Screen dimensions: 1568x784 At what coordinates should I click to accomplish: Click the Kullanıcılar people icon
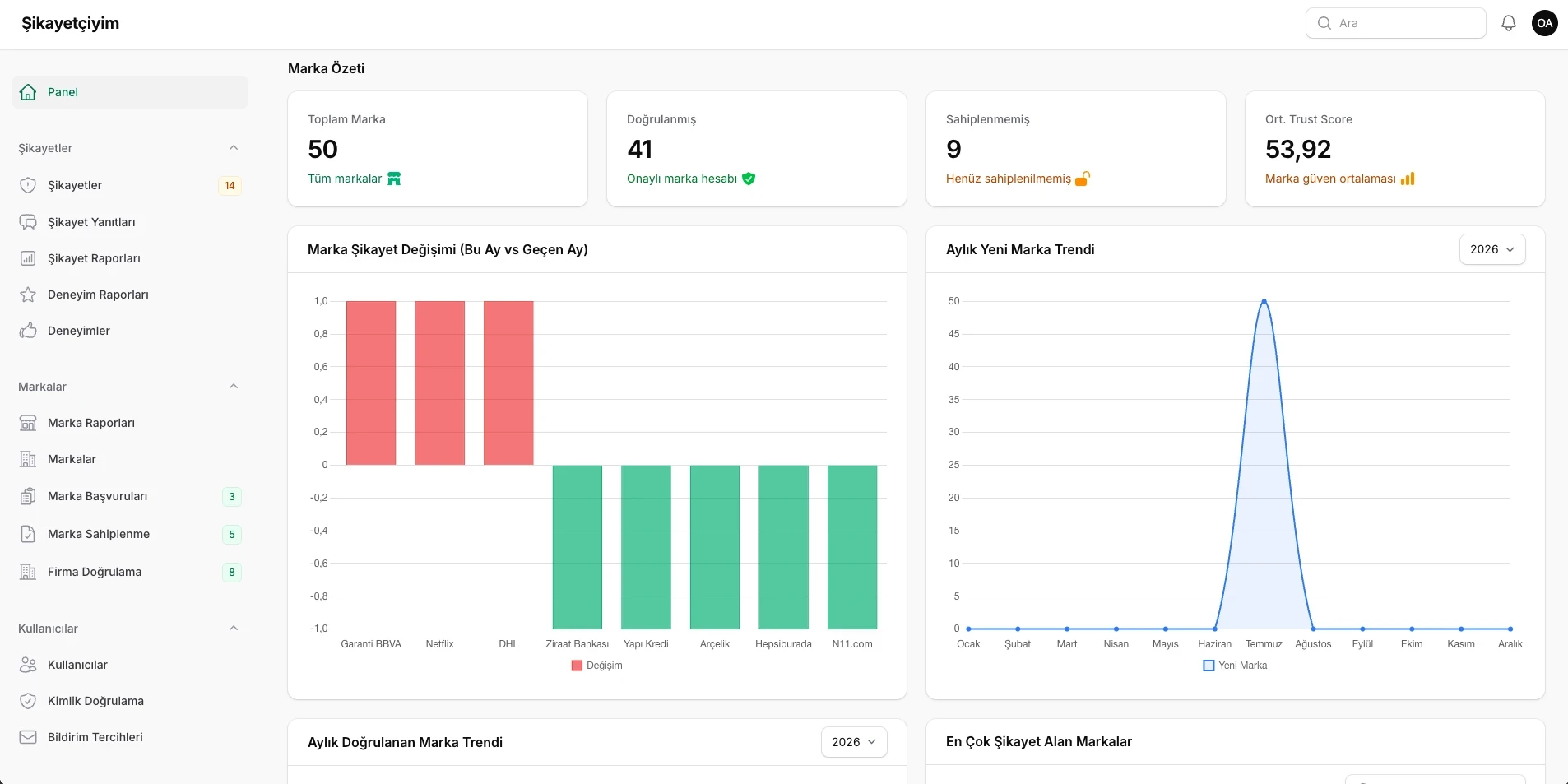coord(28,665)
